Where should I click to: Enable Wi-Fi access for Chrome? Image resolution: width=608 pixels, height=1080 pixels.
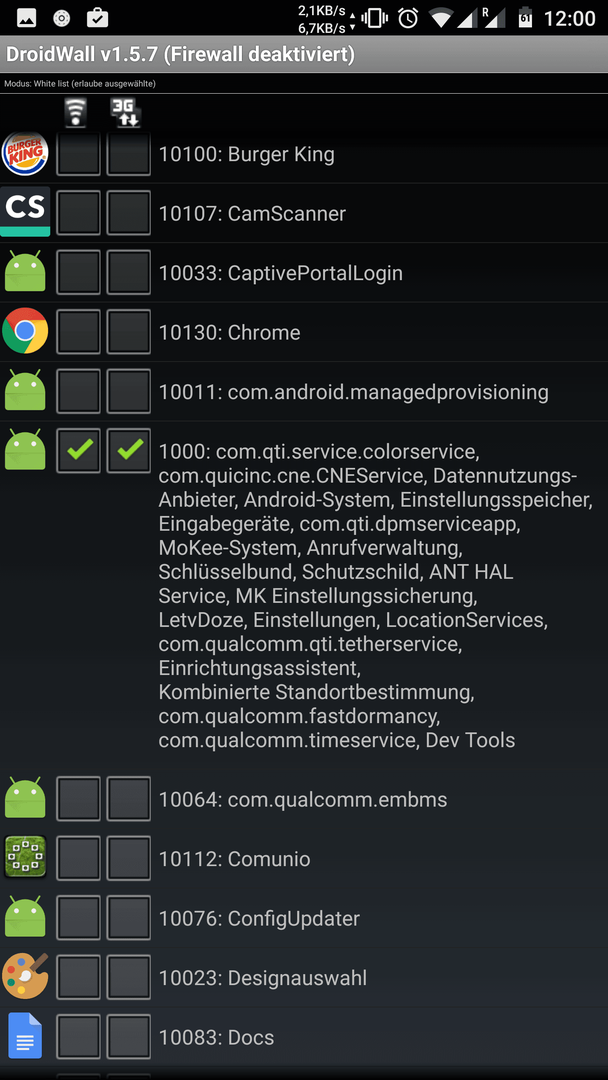tap(78, 332)
